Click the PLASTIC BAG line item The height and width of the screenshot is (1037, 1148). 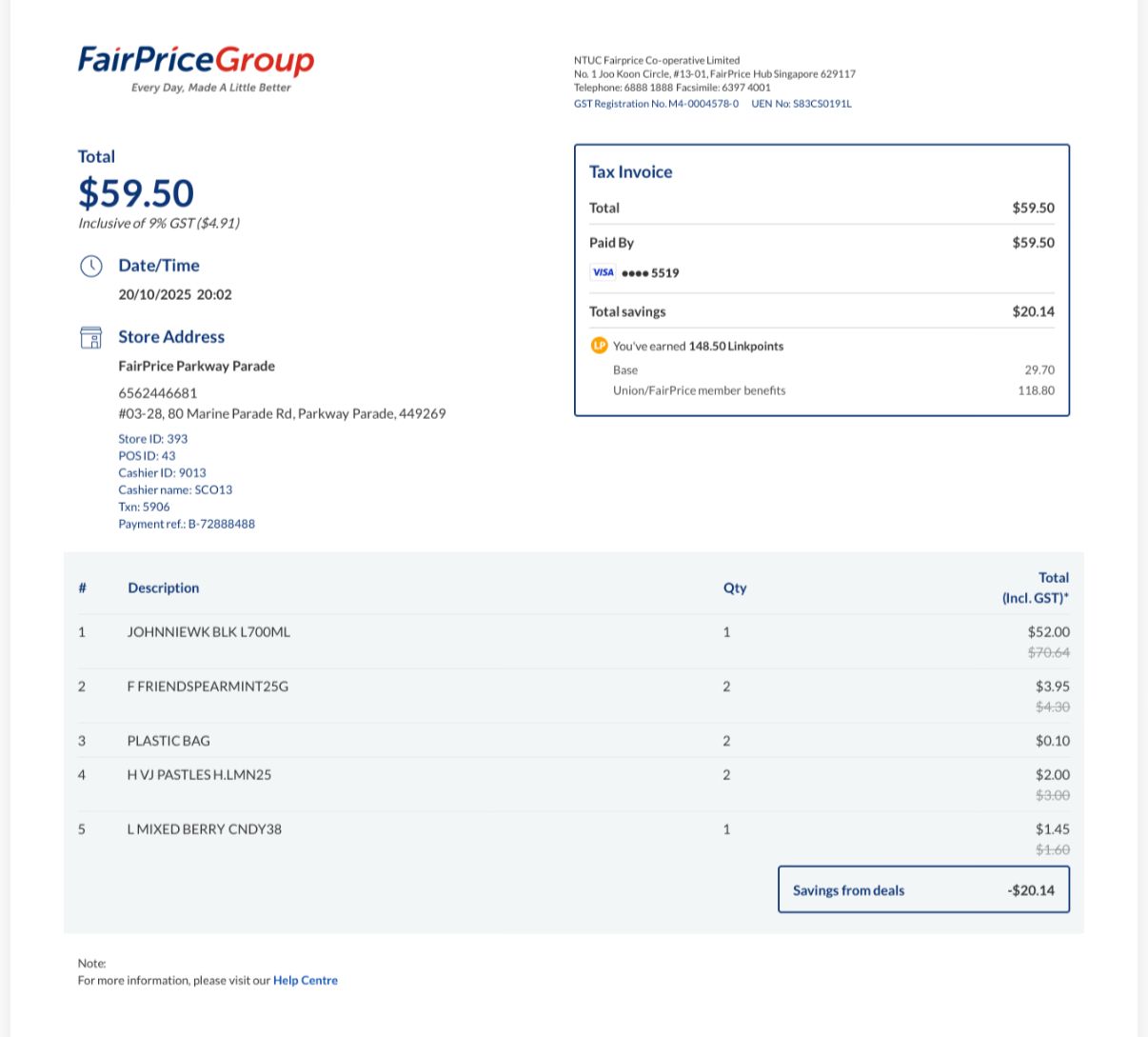pyautogui.click(x=574, y=740)
